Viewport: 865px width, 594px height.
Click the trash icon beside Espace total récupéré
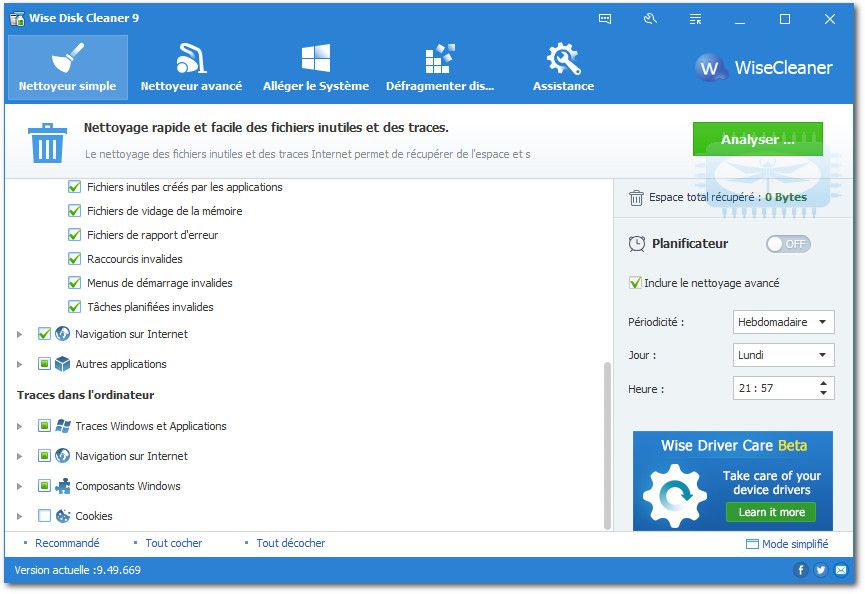(x=636, y=197)
